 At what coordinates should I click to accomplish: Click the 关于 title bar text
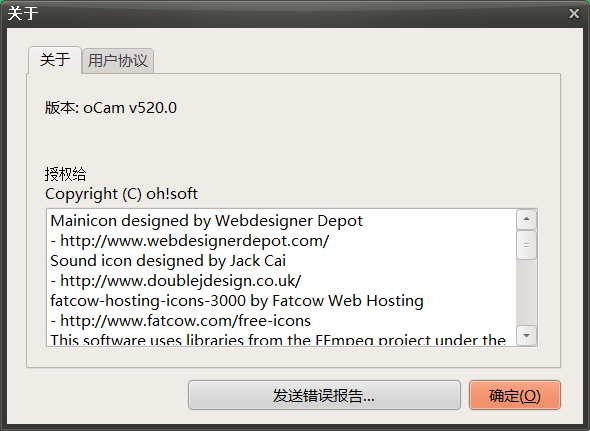(23, 14)
